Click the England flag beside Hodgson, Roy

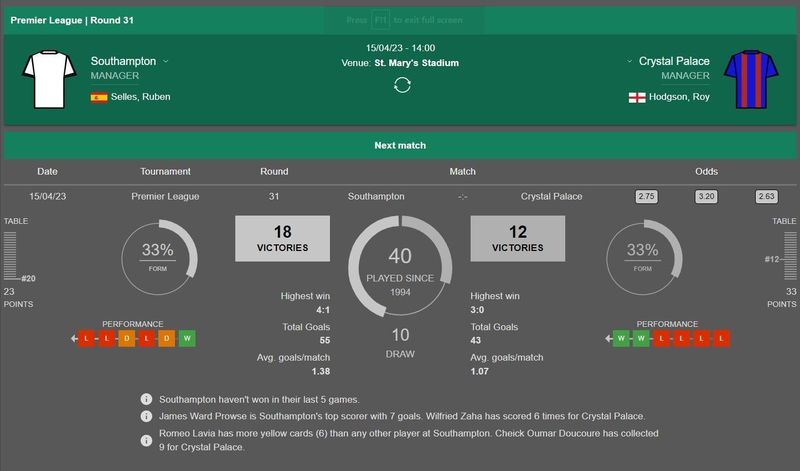tap(636, 98)
